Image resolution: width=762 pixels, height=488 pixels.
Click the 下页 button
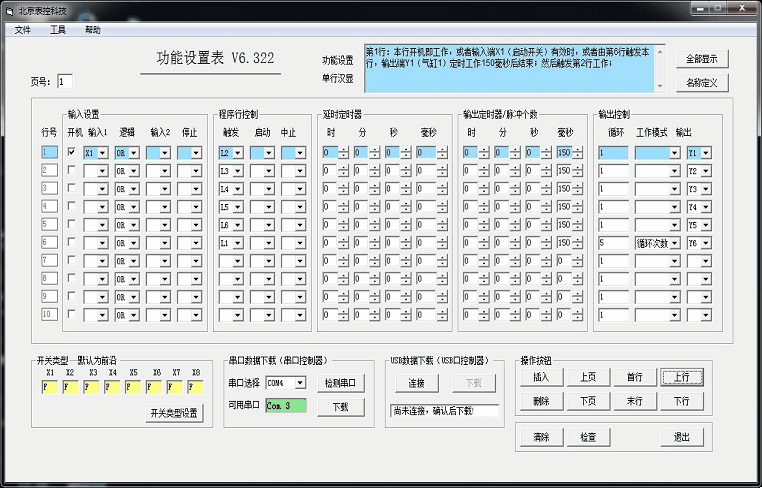(x=588, y=401)
